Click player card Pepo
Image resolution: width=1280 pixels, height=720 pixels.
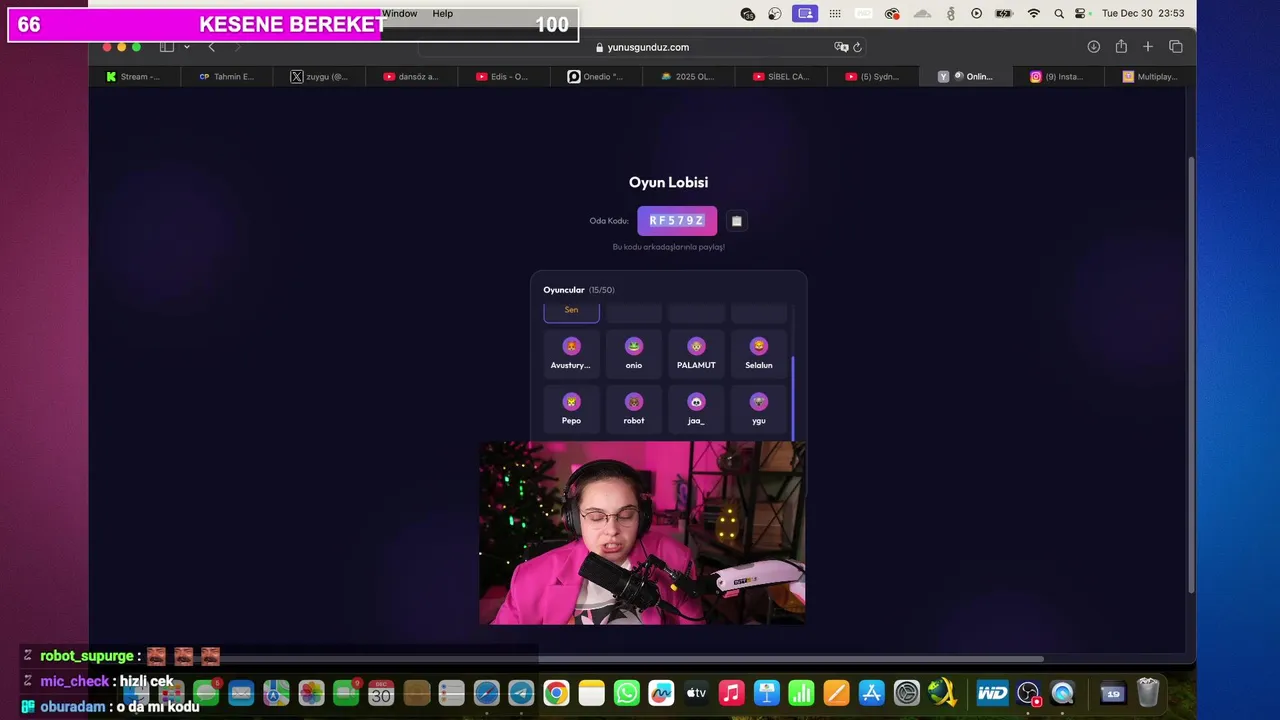coord(571,409)
